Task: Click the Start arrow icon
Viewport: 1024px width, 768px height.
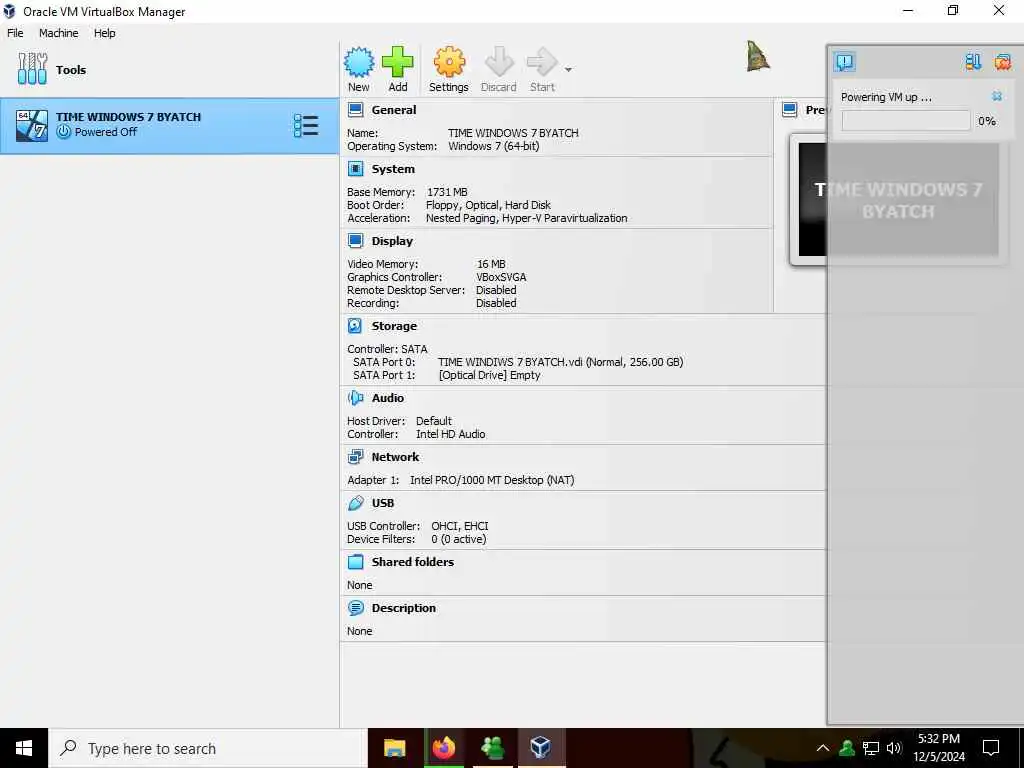Action: click(x=542, y=63)
